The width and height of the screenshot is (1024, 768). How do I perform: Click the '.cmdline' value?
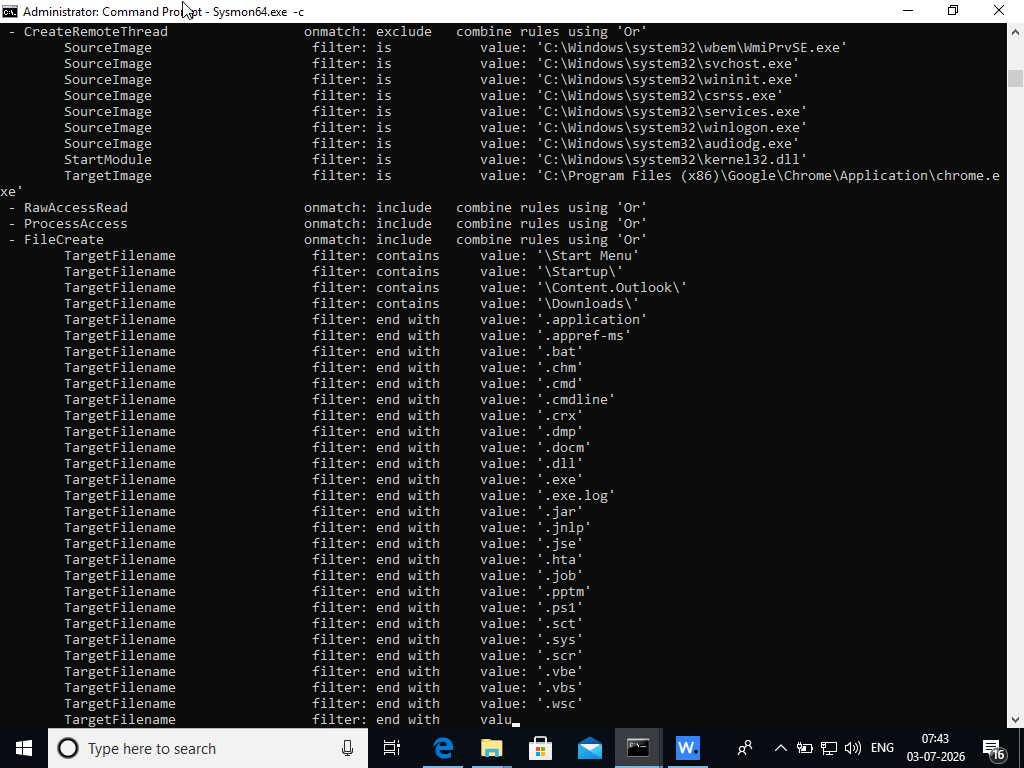coord(576,400)
